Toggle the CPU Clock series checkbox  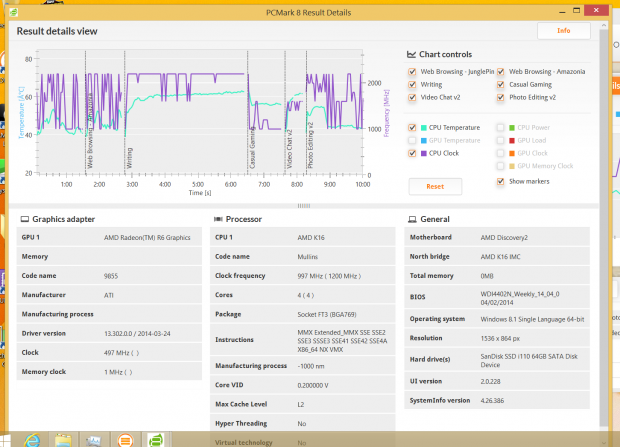(412, 154)
